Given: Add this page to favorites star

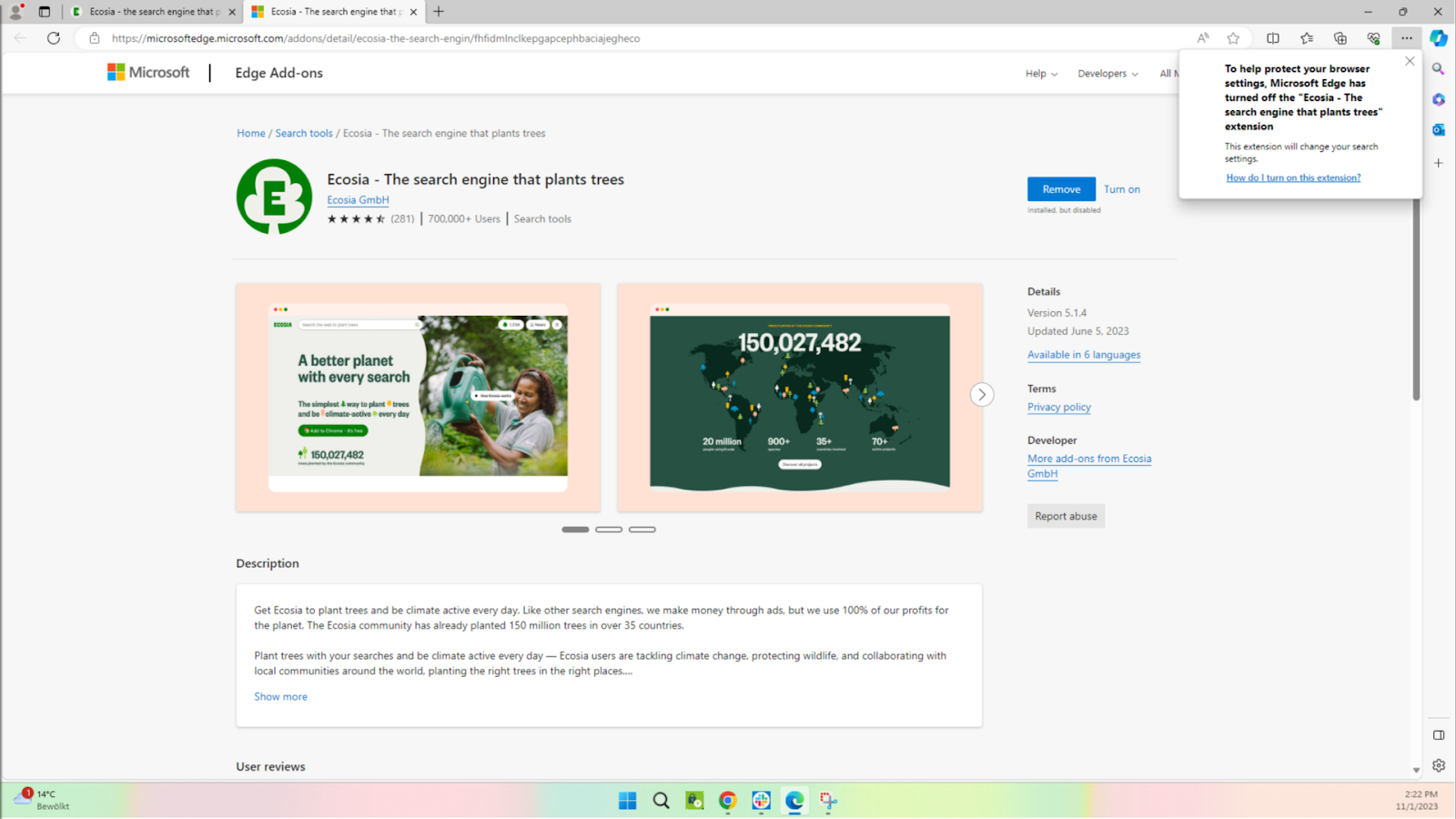Looking at the screenshot, I should (1233, 38).
